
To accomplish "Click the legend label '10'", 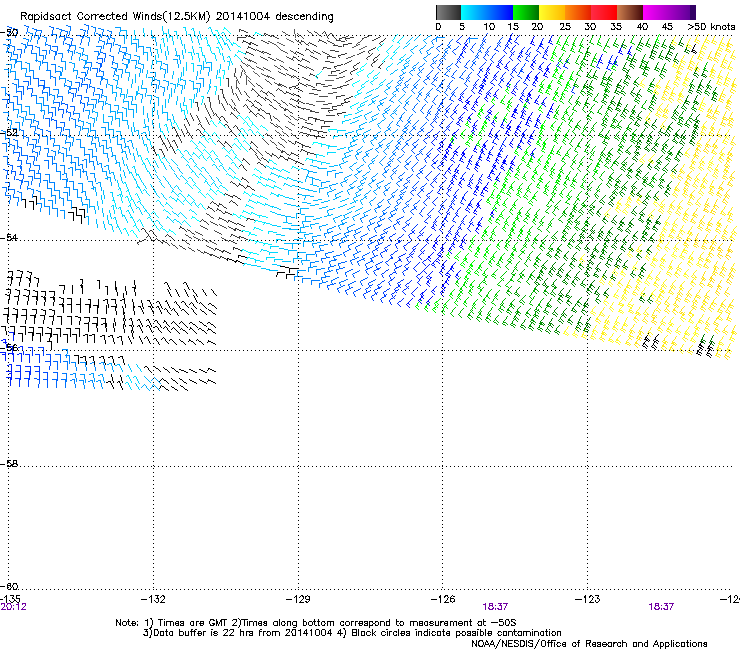I will click(x=489, y=26).
